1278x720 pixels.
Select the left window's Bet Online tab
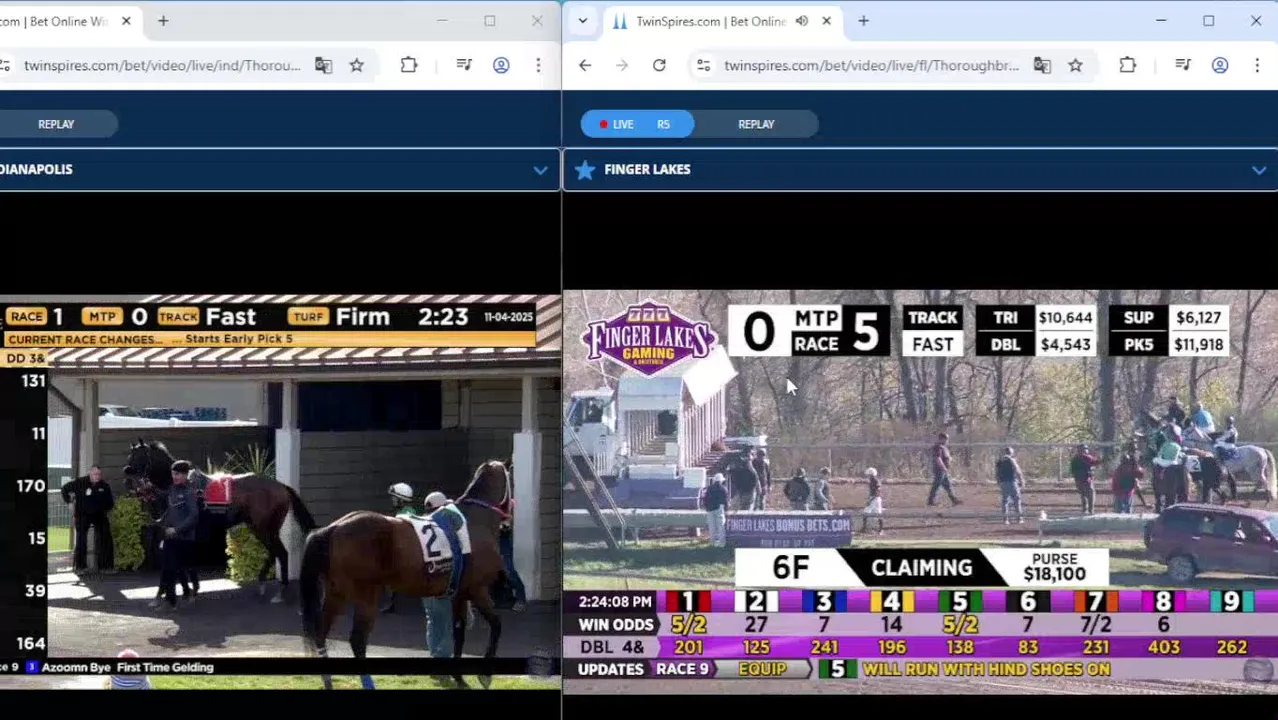pyautogui.click(x=65, y=21)
